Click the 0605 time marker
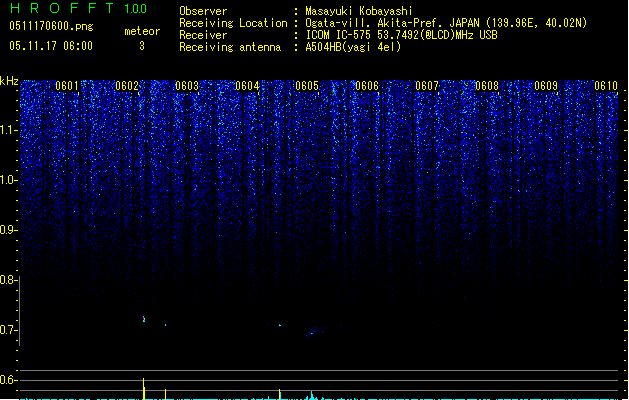 pyautogui.click(x=307, y=86)
